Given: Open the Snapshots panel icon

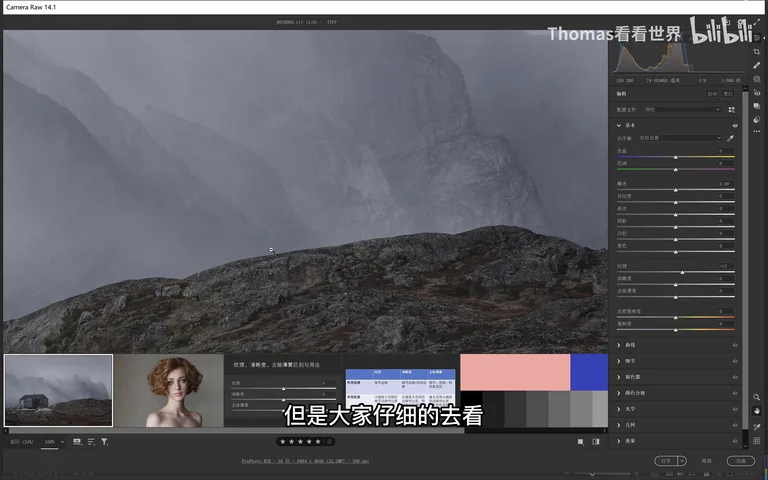Looking at the screenshot, I should [757, 106].
